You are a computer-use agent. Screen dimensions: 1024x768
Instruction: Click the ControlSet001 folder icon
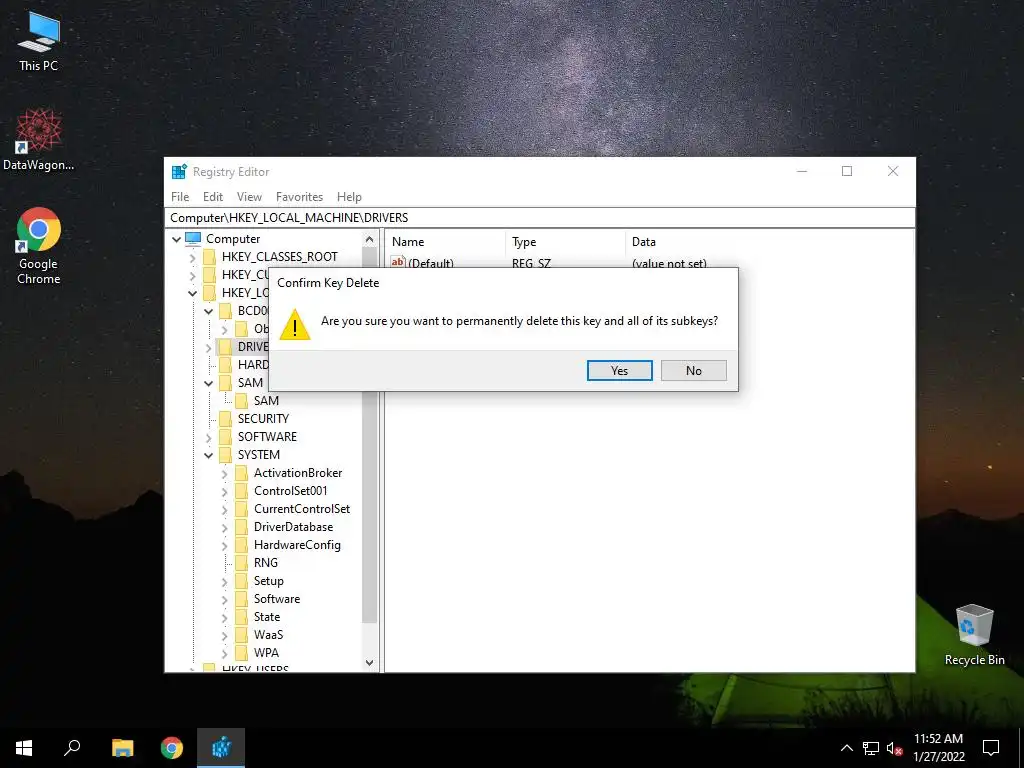[242, 491]
